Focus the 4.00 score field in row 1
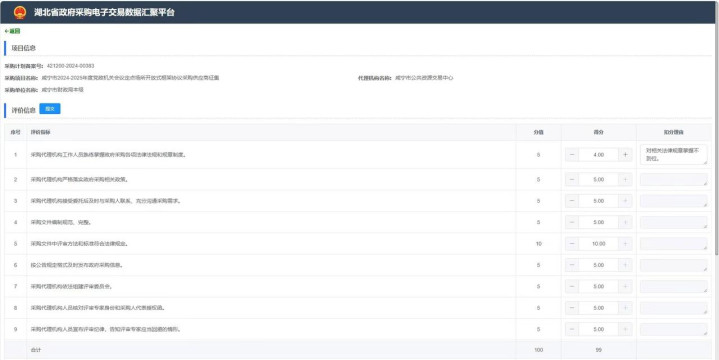719x360 pixels. 598,155
